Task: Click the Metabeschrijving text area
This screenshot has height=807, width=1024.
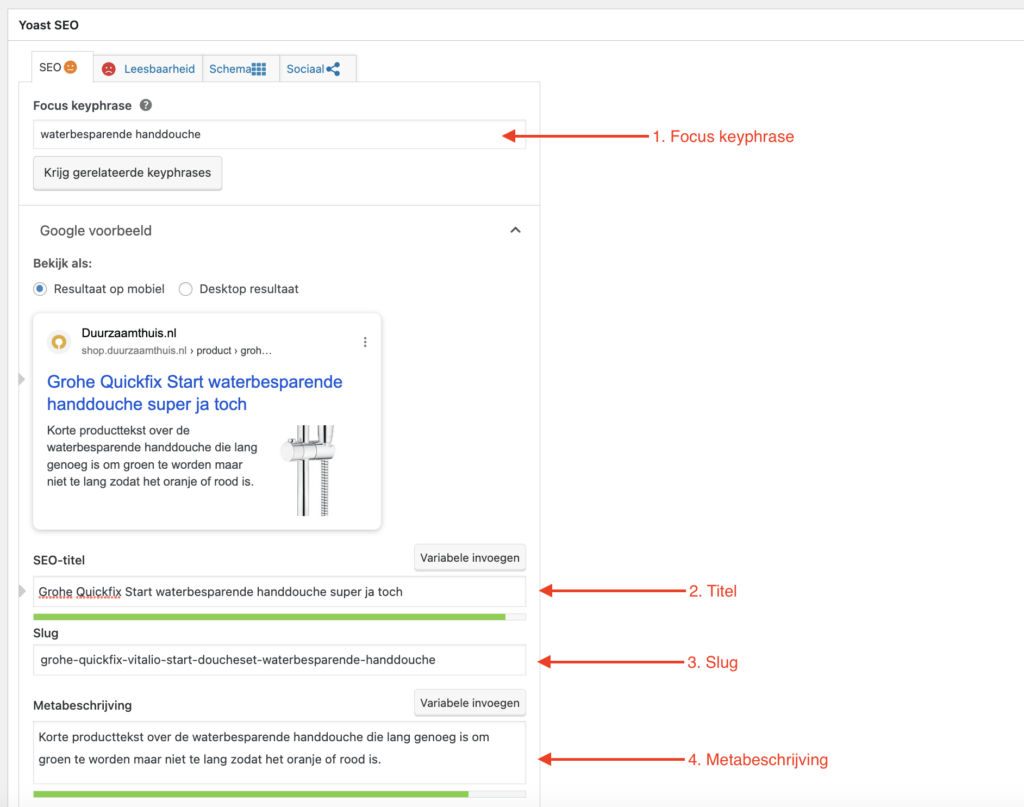Action: (280, 752)
